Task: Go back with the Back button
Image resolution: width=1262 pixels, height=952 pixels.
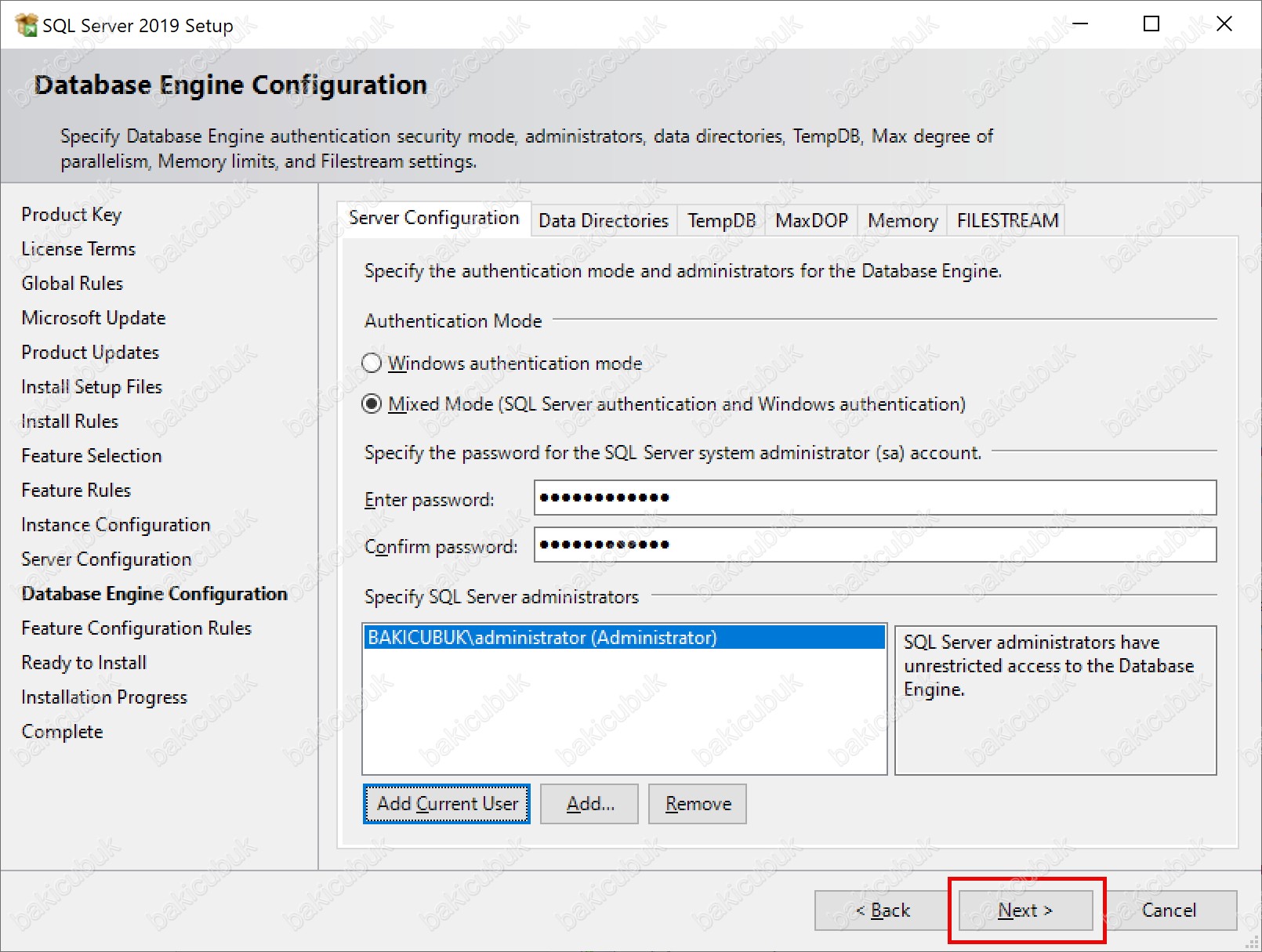Action: tap(882, 910)
